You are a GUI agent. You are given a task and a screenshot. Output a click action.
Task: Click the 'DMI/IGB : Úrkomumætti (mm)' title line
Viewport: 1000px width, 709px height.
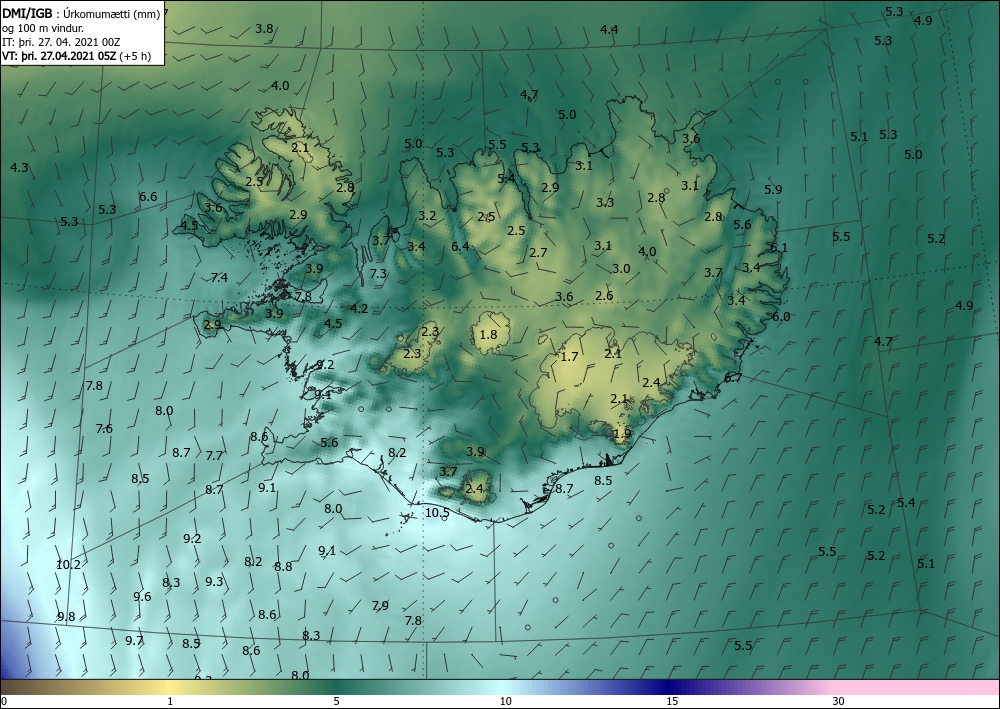(81, 14)
